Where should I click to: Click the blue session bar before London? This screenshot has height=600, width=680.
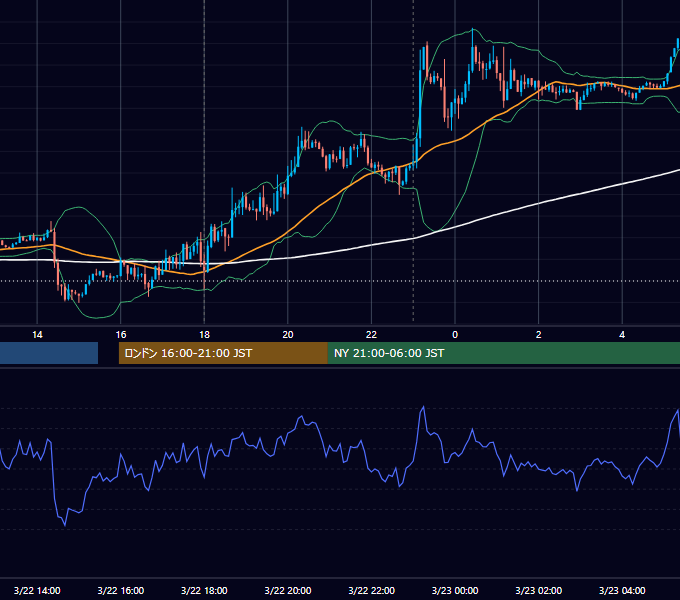point(49,353)
